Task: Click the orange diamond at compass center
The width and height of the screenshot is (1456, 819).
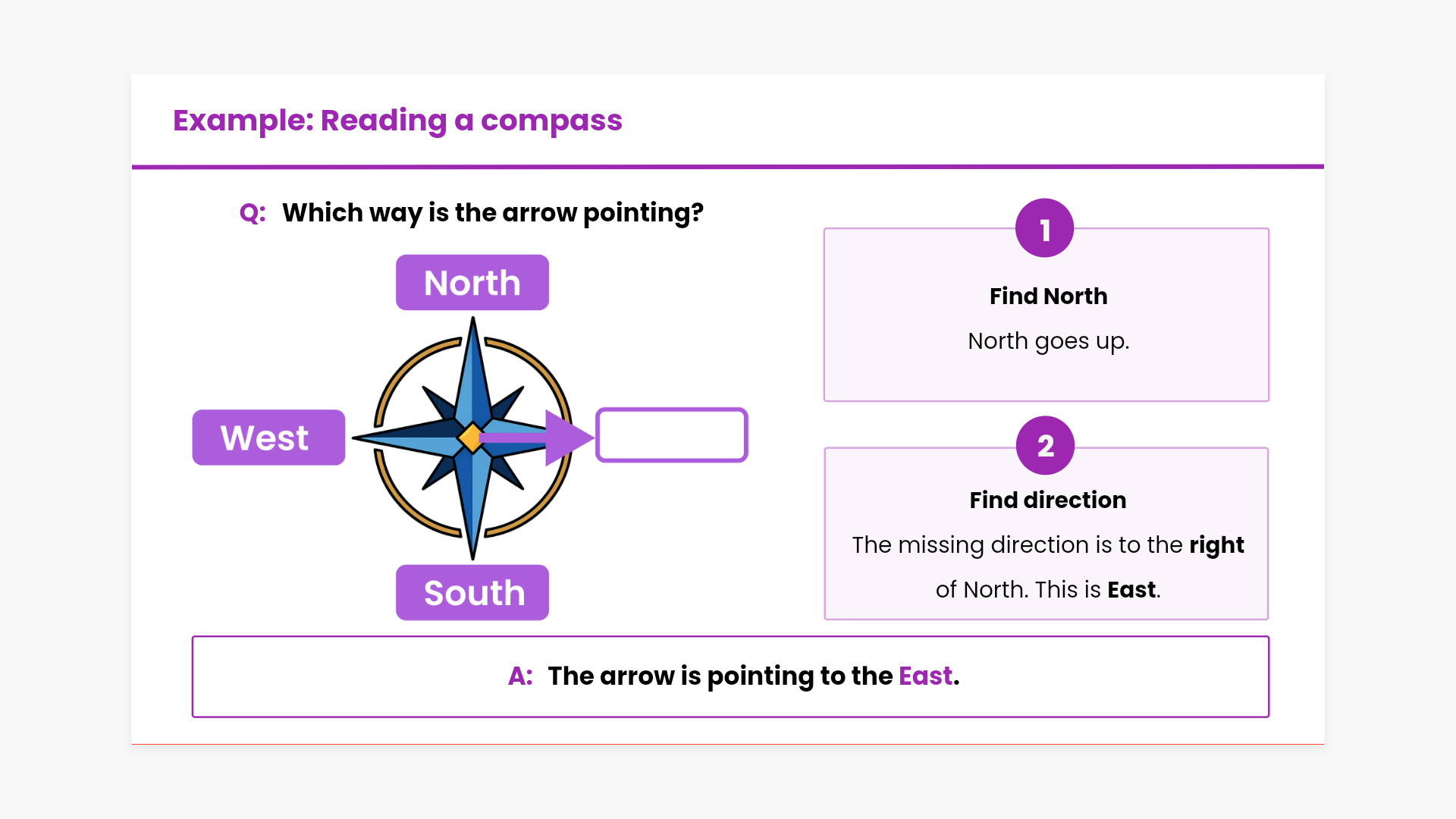Action: point(470,438)
